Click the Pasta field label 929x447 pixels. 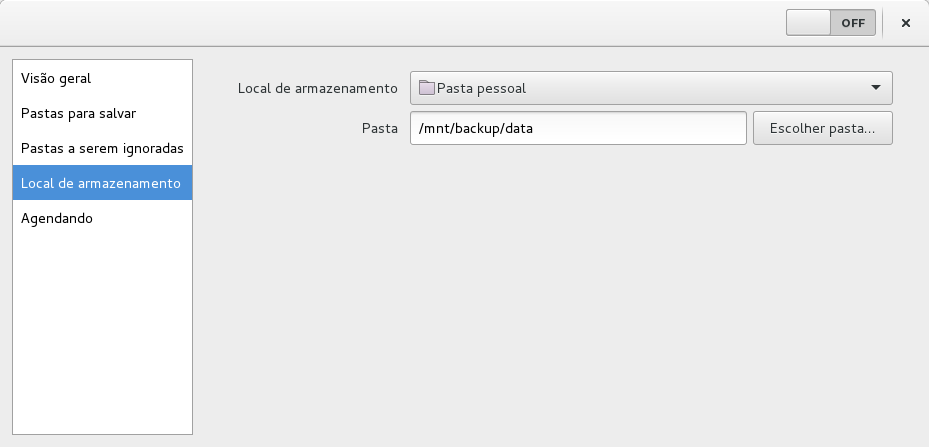pyautogui.click(x=380, y=128)
